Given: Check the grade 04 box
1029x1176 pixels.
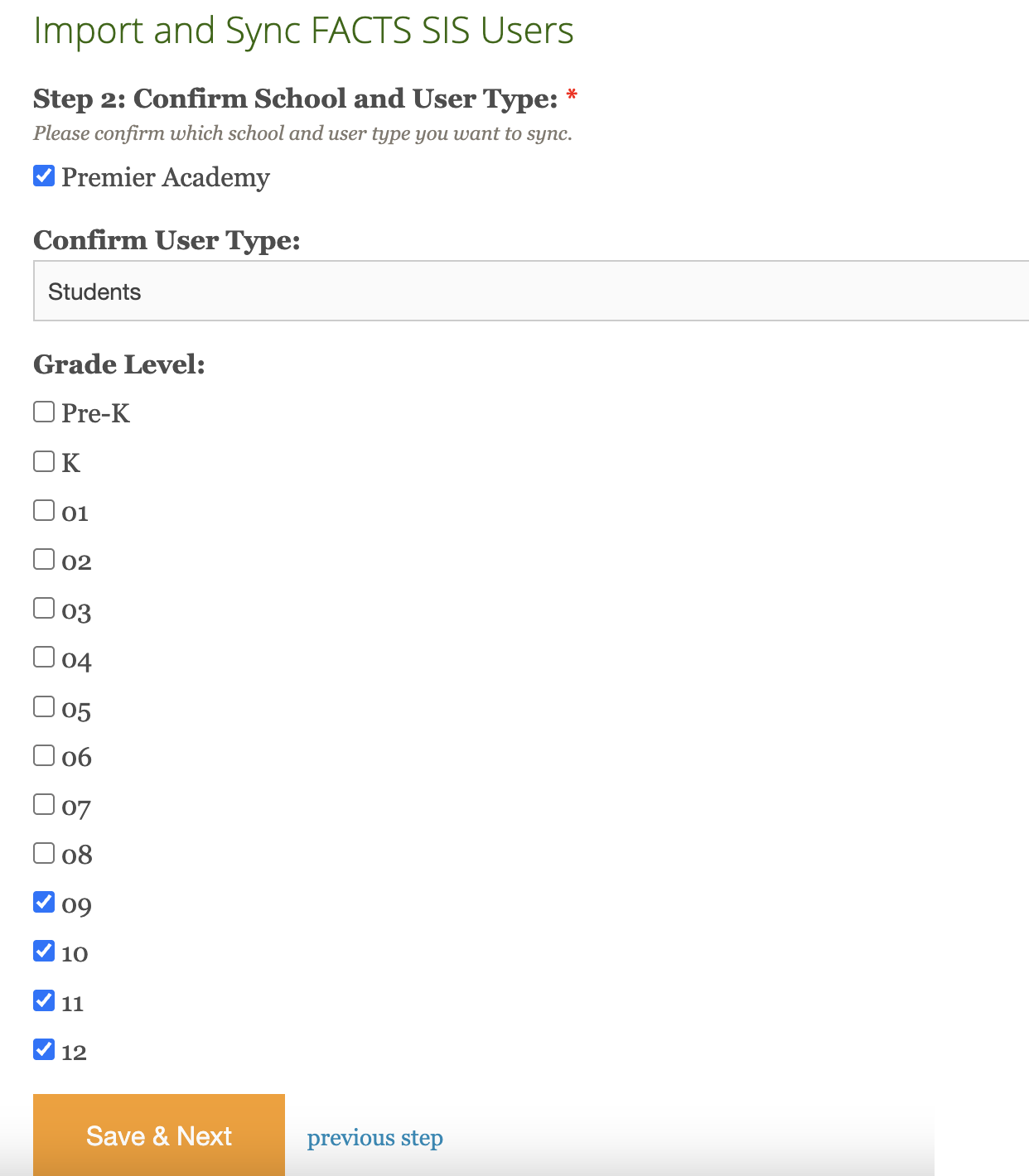Looking at the screenshot, I should point(44,657).
